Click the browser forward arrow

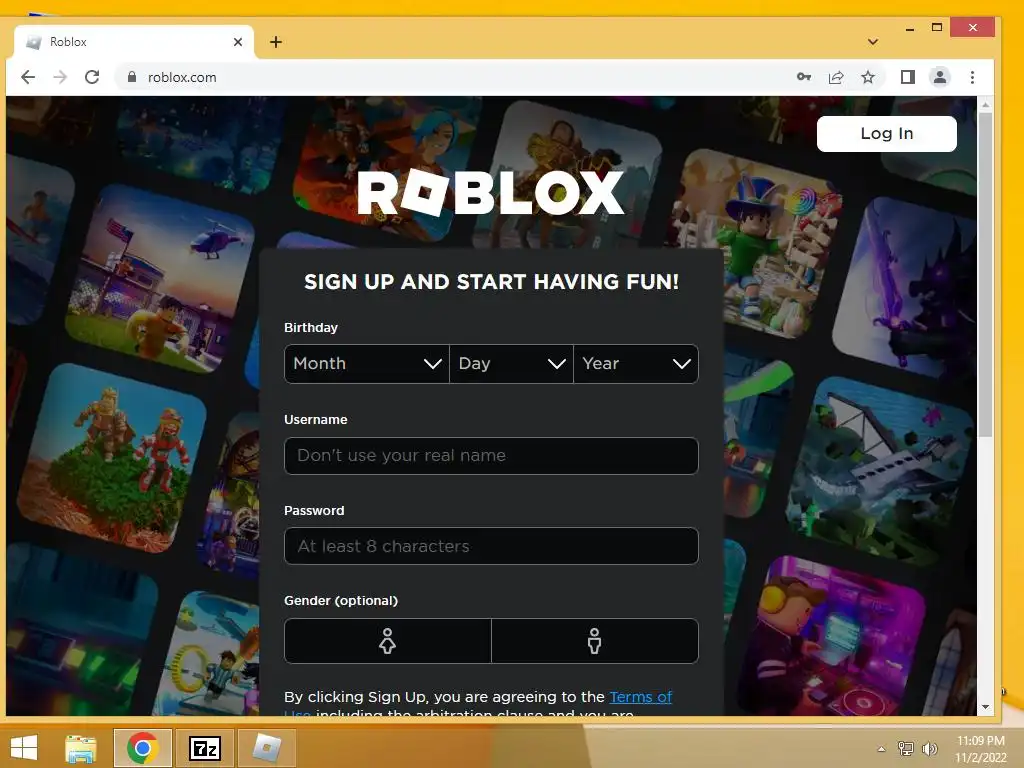60,77
